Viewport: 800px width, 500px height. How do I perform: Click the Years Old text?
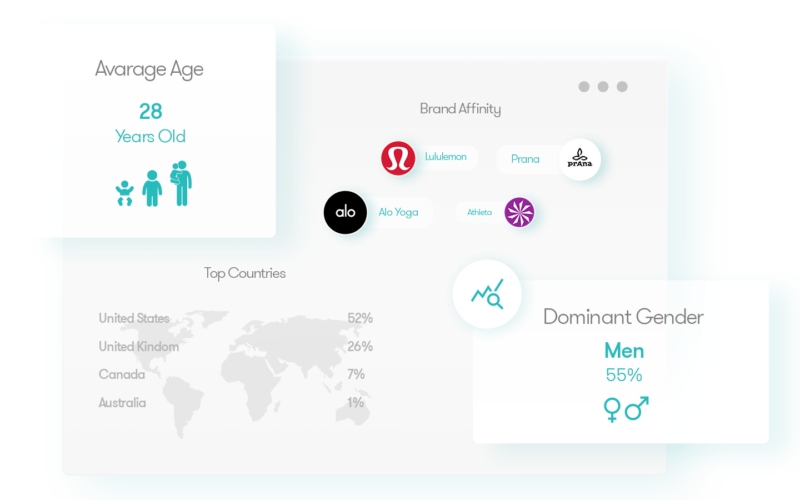pyautogui.click(x=150, y=136)
